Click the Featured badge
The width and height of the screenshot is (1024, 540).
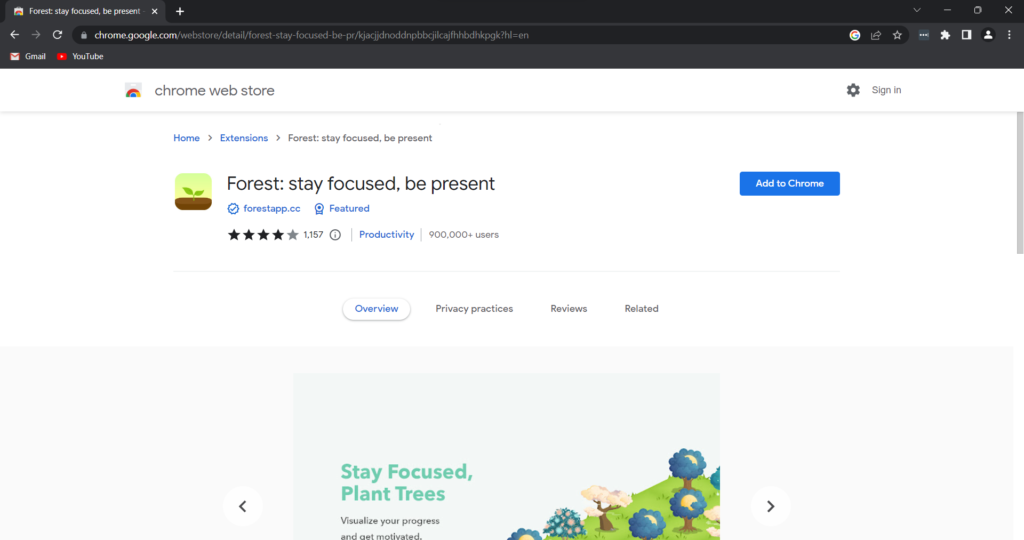(x=342, y=208)
